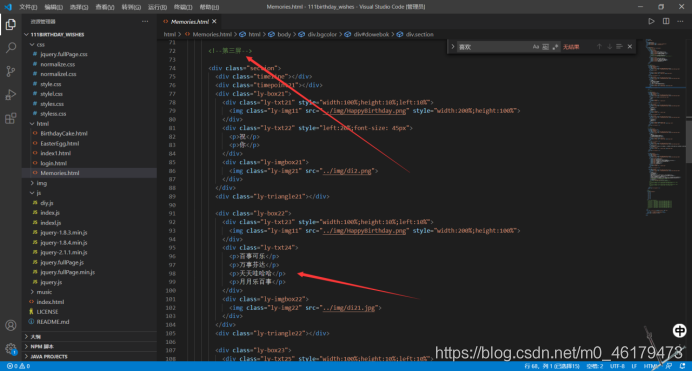Open the Search view in activity bar
The width and height of the screenshot is (693, 372).
(x=11, y=48)
